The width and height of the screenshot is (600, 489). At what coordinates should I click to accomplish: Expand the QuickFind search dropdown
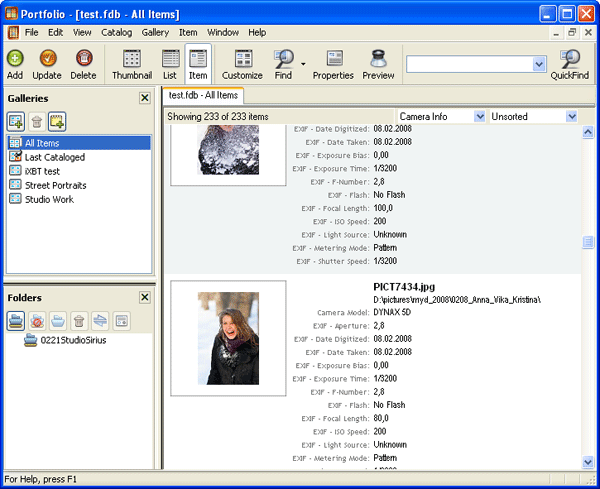pyautogui.click(x=539, y=64)
